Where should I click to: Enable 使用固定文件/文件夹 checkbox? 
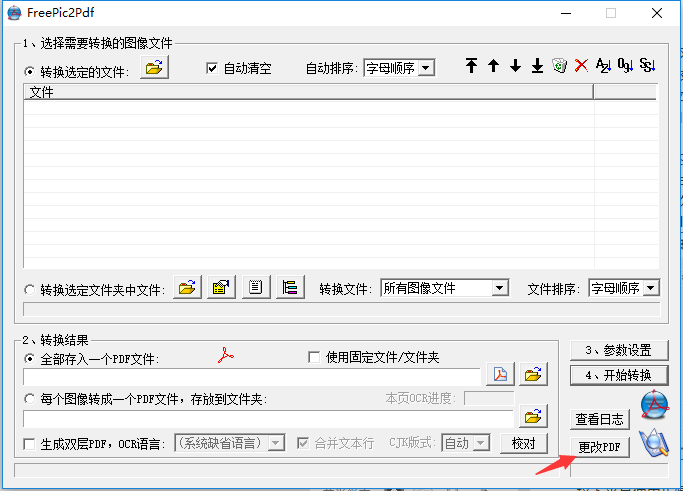[314, 357]
